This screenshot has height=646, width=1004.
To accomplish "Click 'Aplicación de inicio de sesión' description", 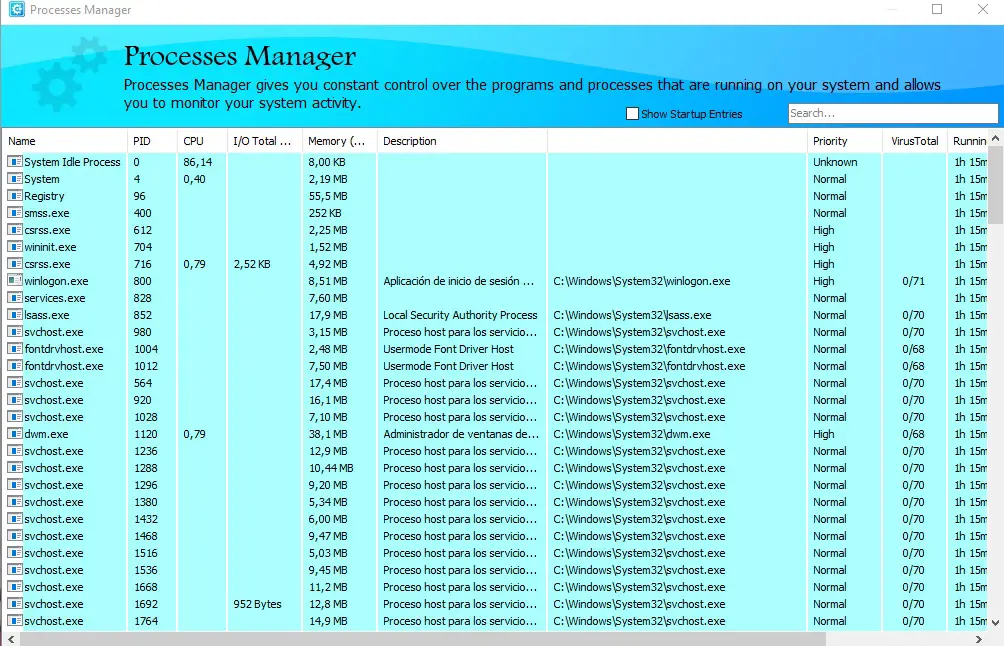I will pyautogui.click(x=458, y=281).
